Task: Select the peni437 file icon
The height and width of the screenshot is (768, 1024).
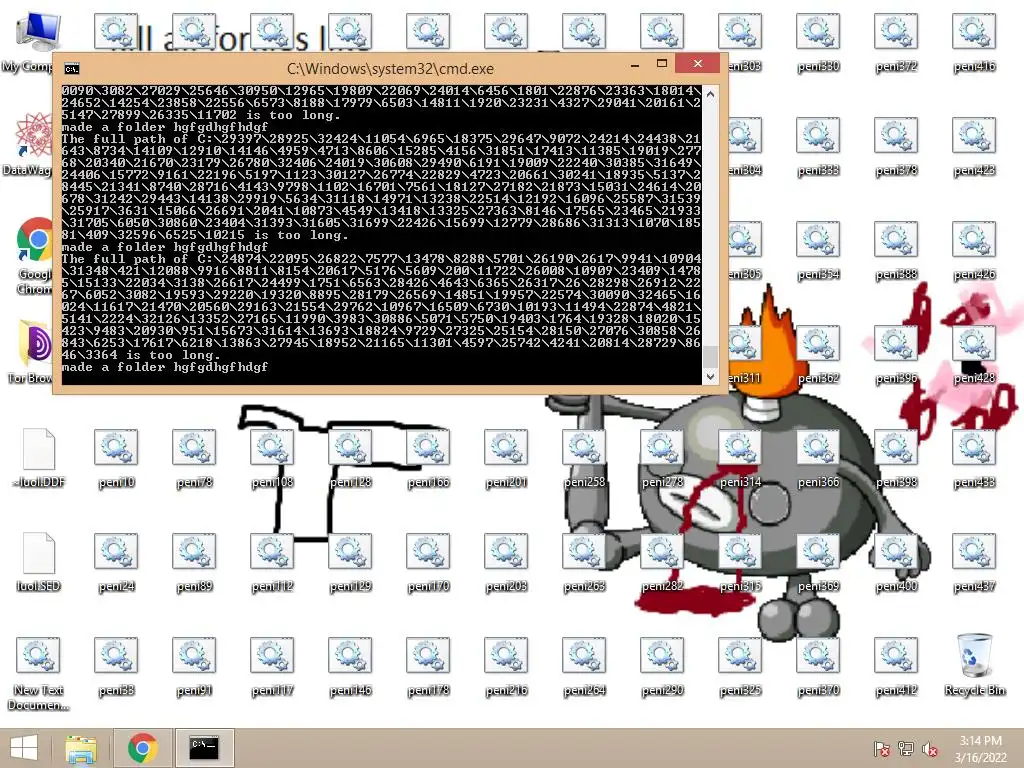Action: pyautogui.click(x=974, y=562)
